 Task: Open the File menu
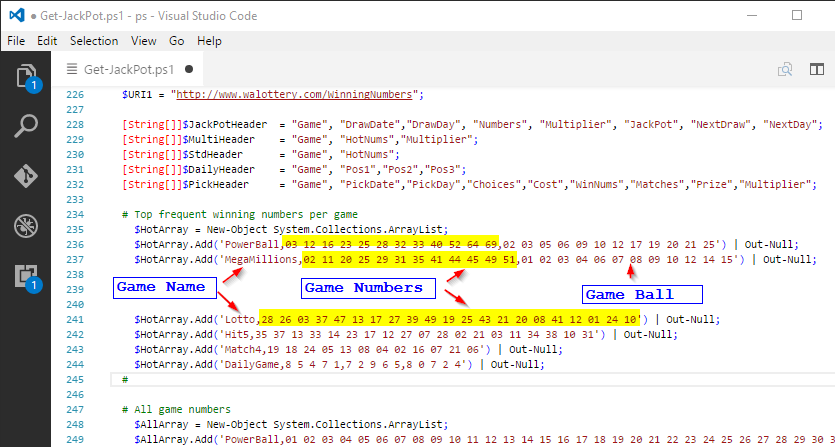17,41
